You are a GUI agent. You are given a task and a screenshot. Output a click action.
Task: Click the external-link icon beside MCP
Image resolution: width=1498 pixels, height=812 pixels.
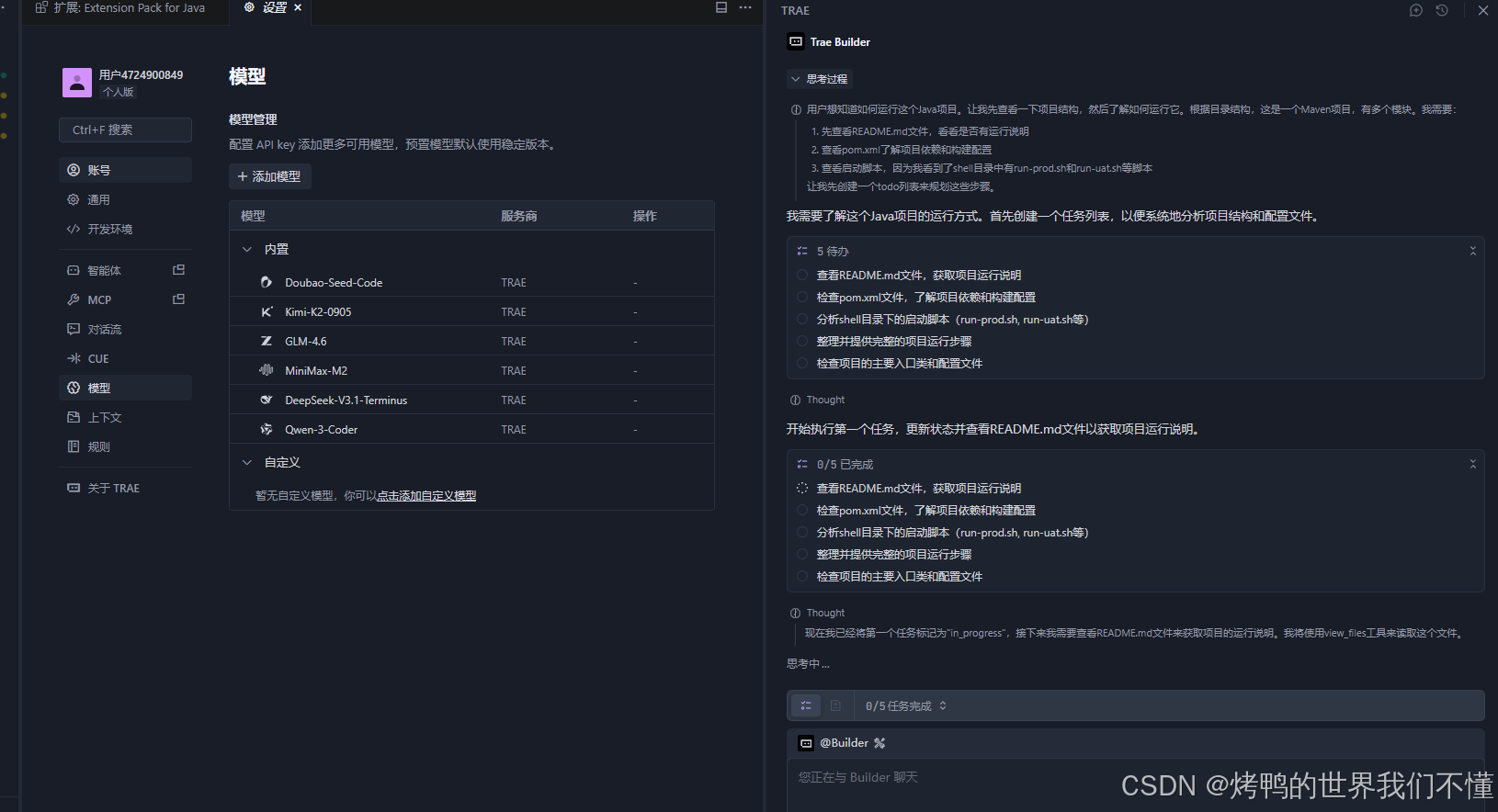click(x=179, y=299)
